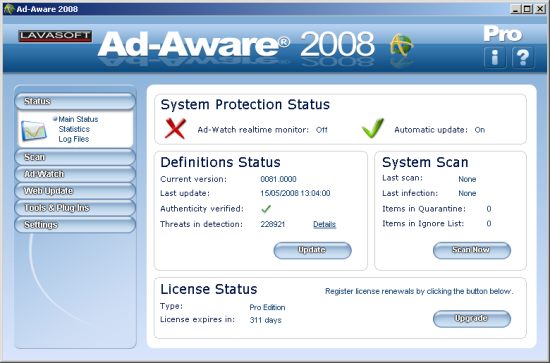Click the Definitions Status heading

click(220, 162)
